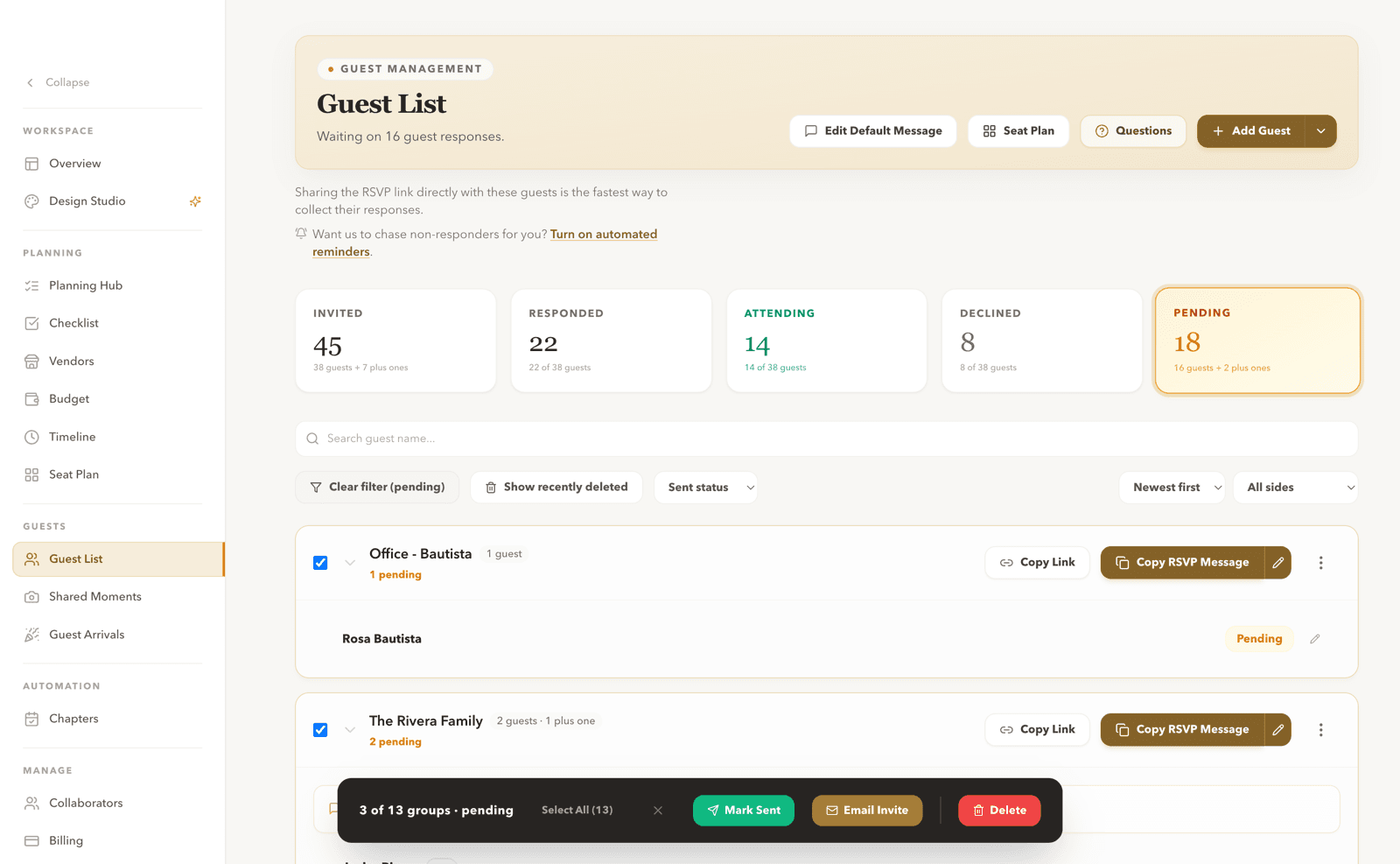Edit RSVP message for The Rivera Family
The height and width of the screenshot is (864, 1400).
pyautogui.click(x=1278, y=730)
